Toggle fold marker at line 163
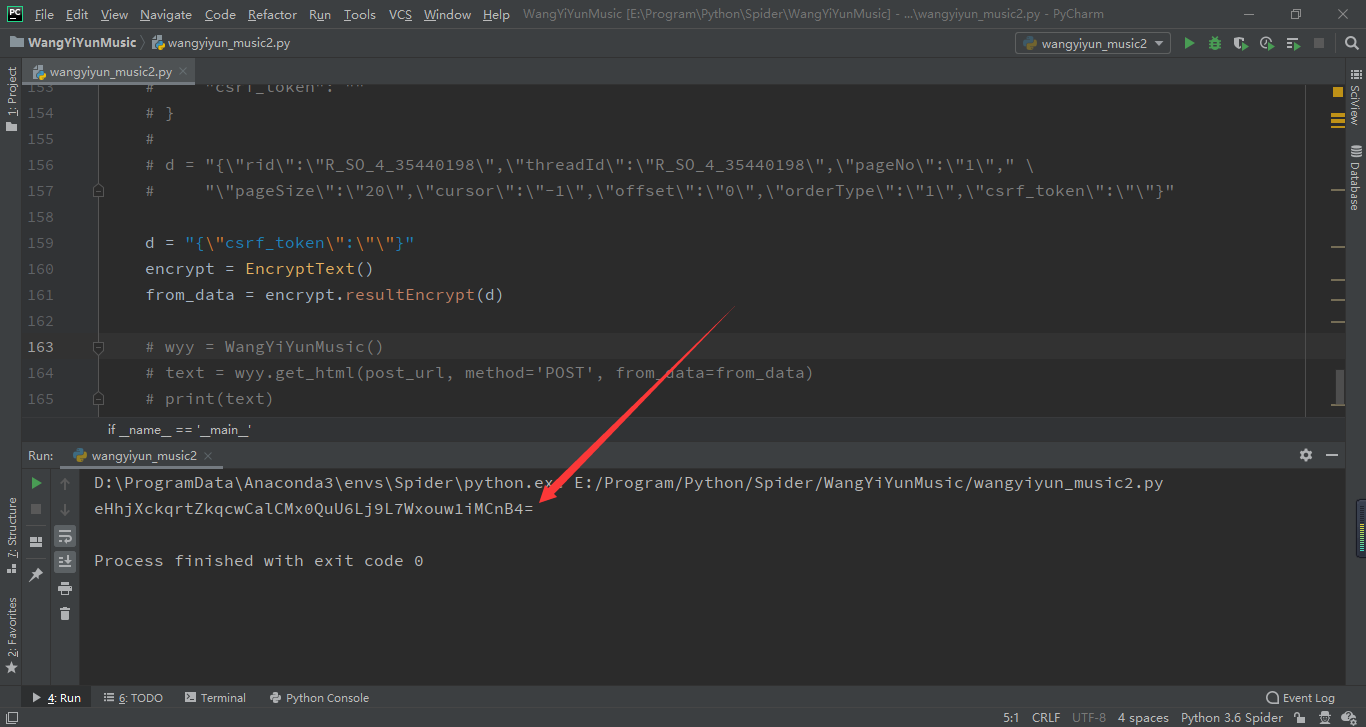Screen dimensions: 1366x727 coord(98,347)
